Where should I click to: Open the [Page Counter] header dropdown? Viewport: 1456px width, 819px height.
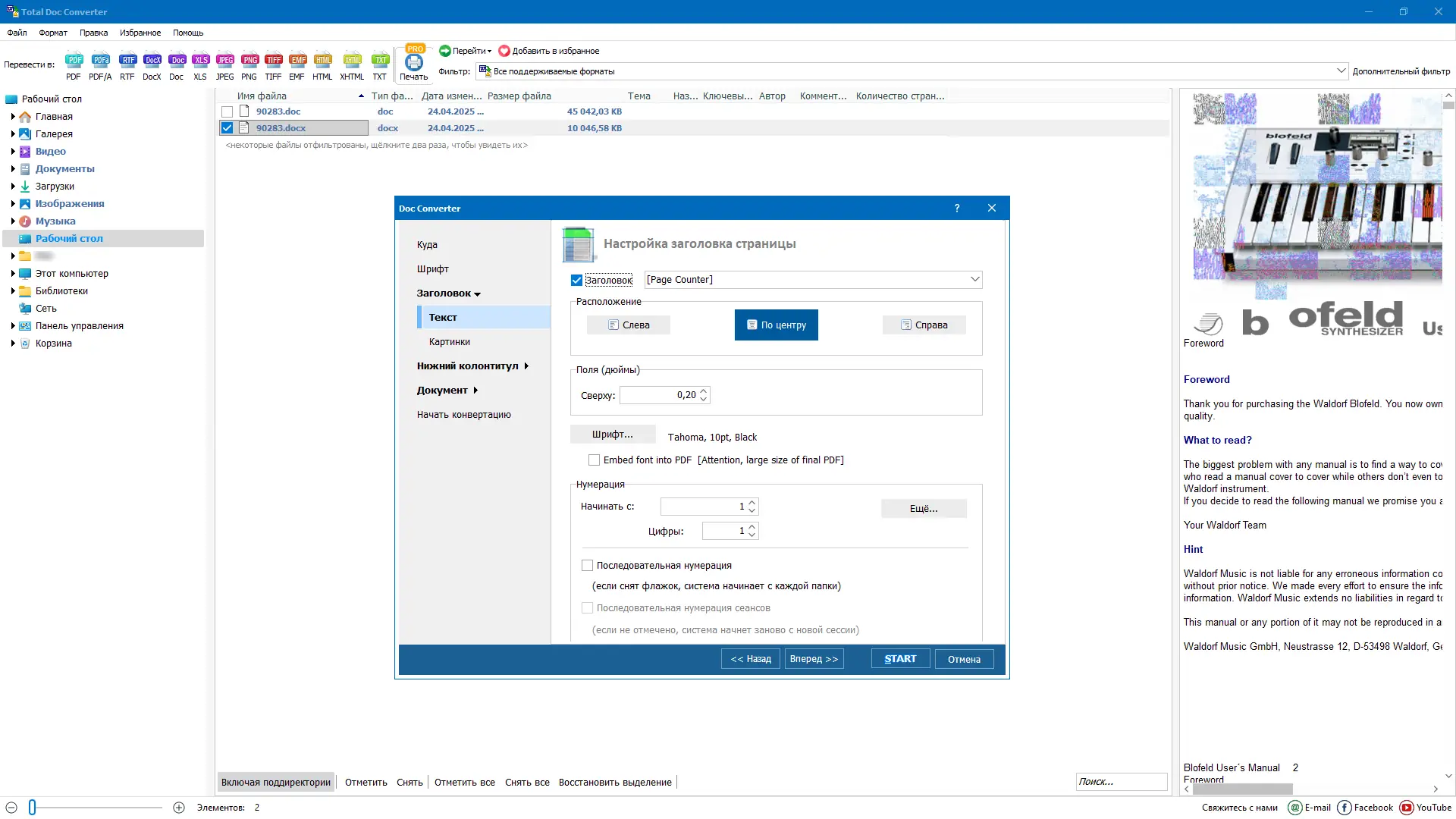pyautogui.click(x=974, y=280)
